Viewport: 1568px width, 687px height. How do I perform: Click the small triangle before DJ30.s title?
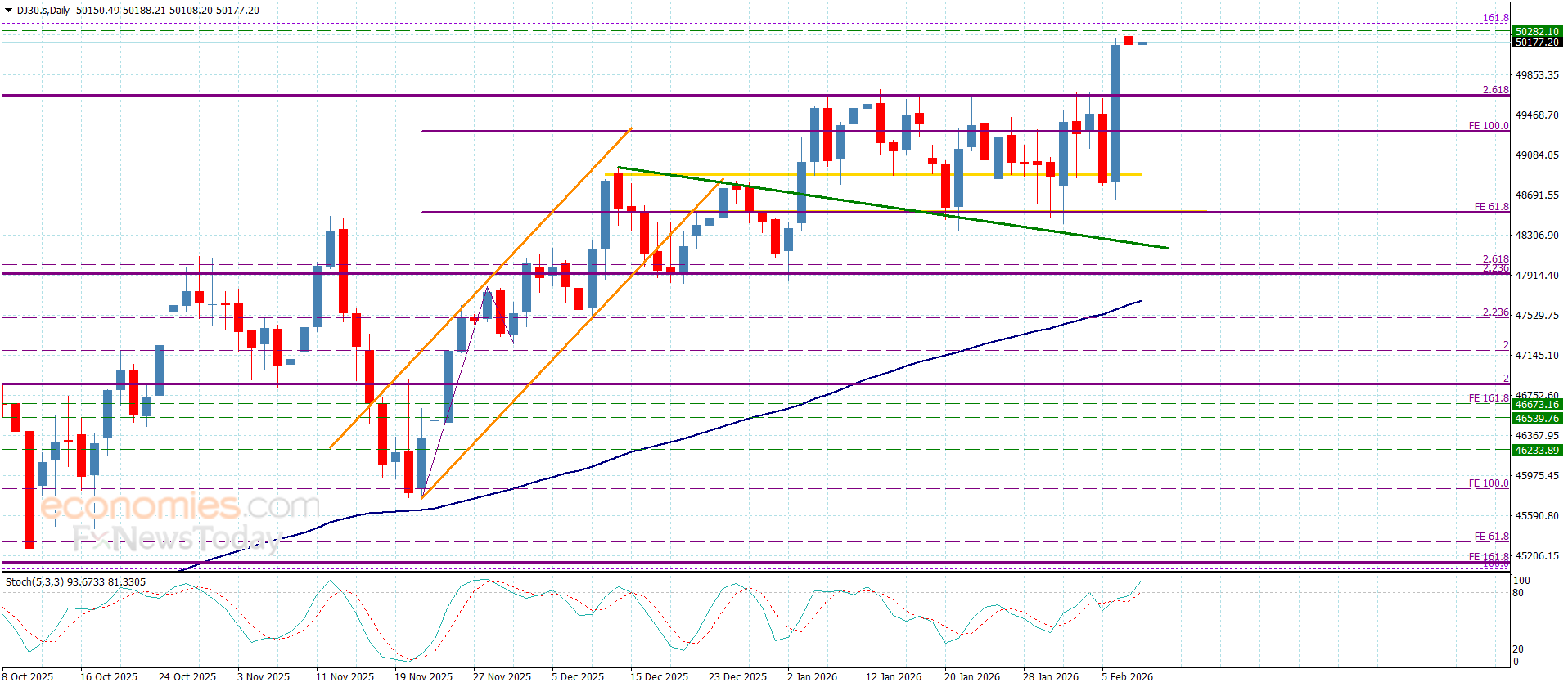click(x=10, y=11)
